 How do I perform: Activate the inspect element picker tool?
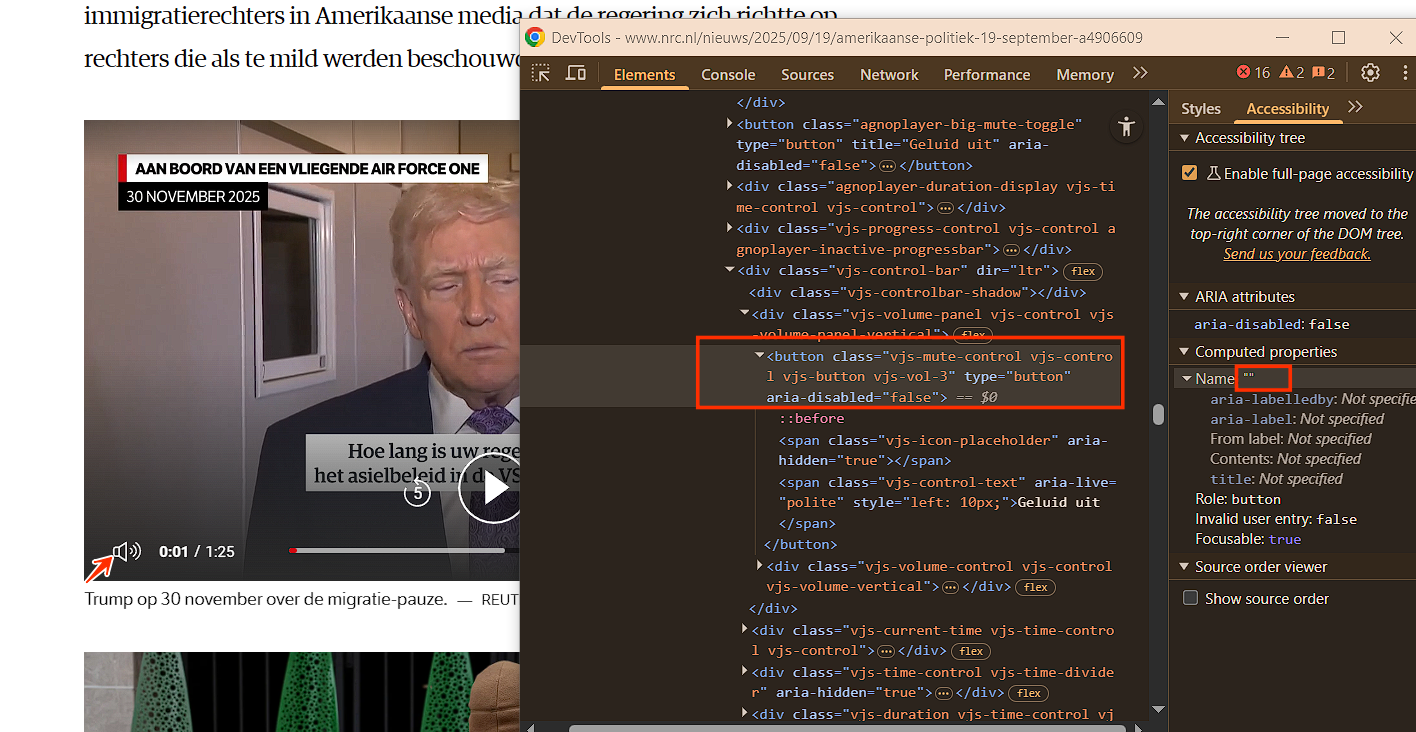coord(541,73)
